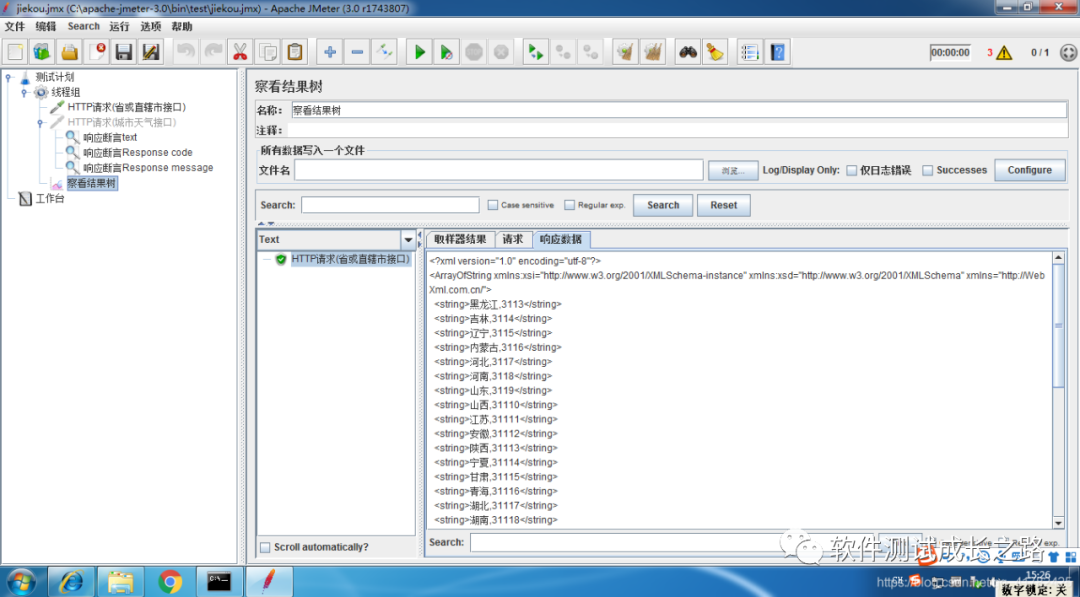Image resolution: width=1080 pixels, height=597 pixels.
Task: Switch to the 请求 tab
Action: click(x=513, y=239)
